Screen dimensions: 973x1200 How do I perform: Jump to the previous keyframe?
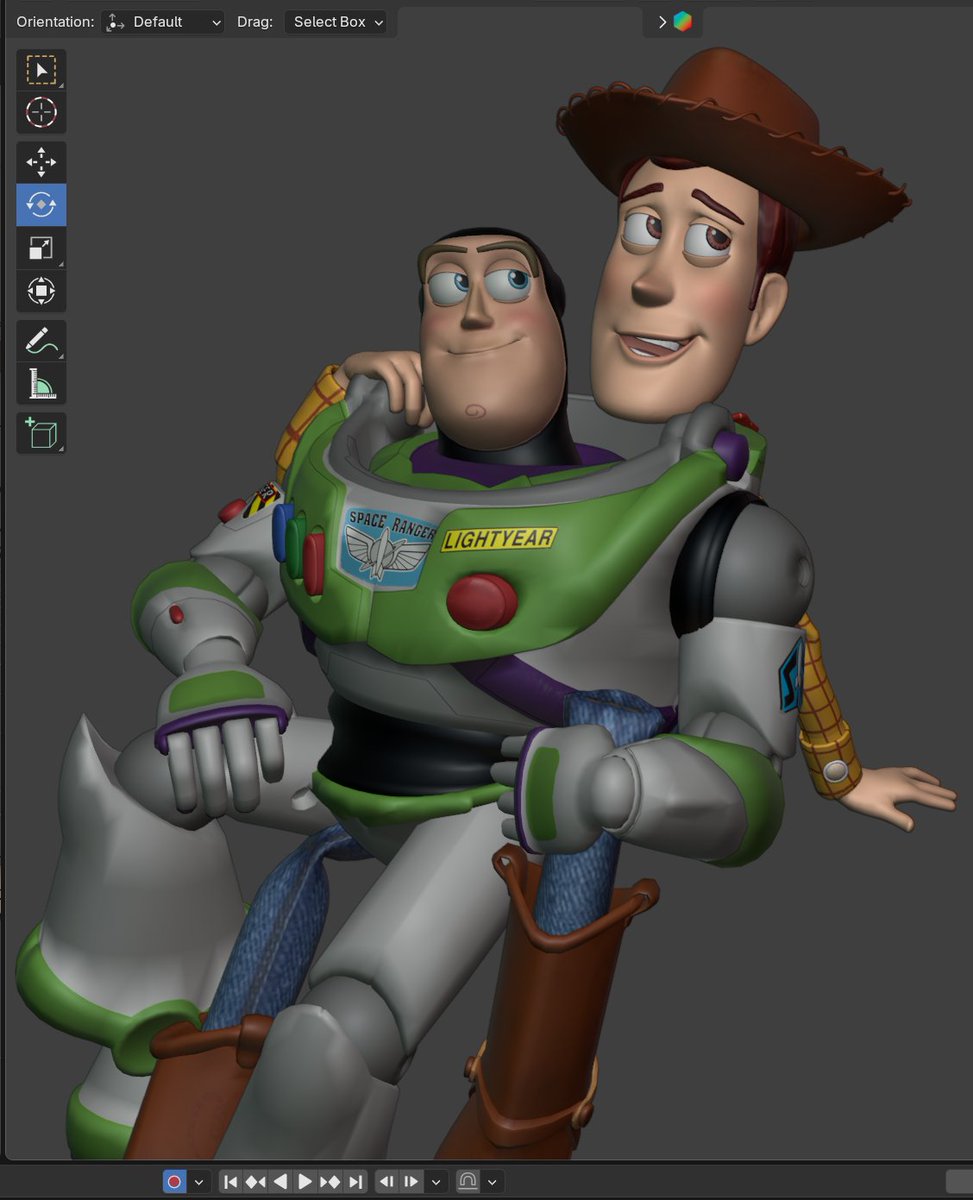[x=256, y=1182]
